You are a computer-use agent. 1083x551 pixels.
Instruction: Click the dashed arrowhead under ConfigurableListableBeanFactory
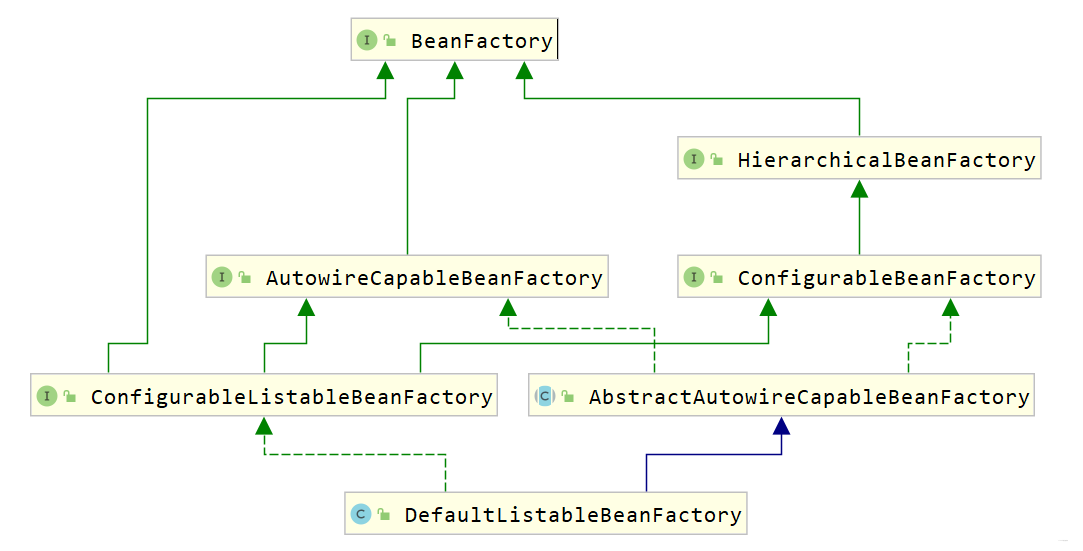264,425
